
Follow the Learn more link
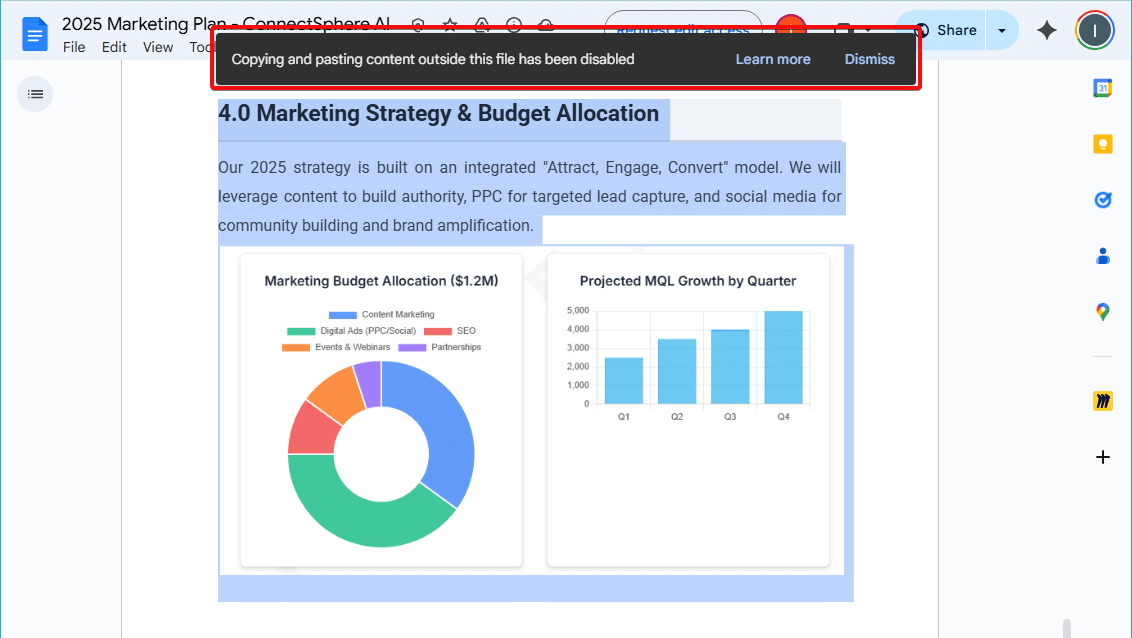(772, 59)
